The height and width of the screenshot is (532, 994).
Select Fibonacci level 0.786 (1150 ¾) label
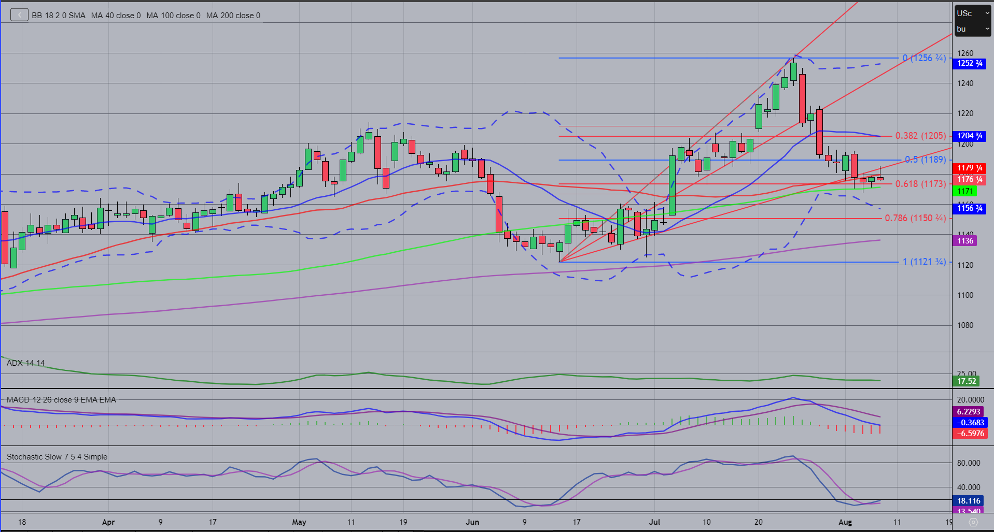click(915, 218)
